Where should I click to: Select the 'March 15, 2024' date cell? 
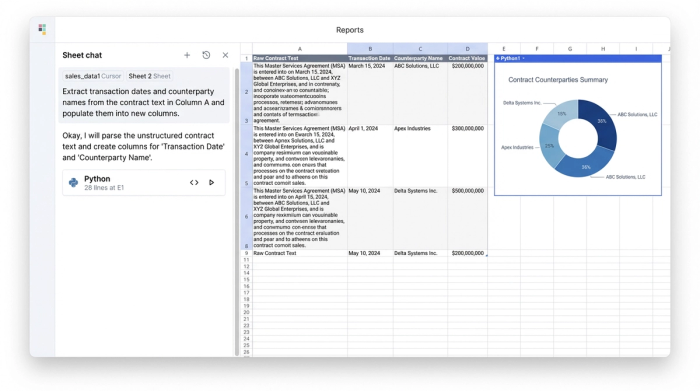(x=370, y=93)
